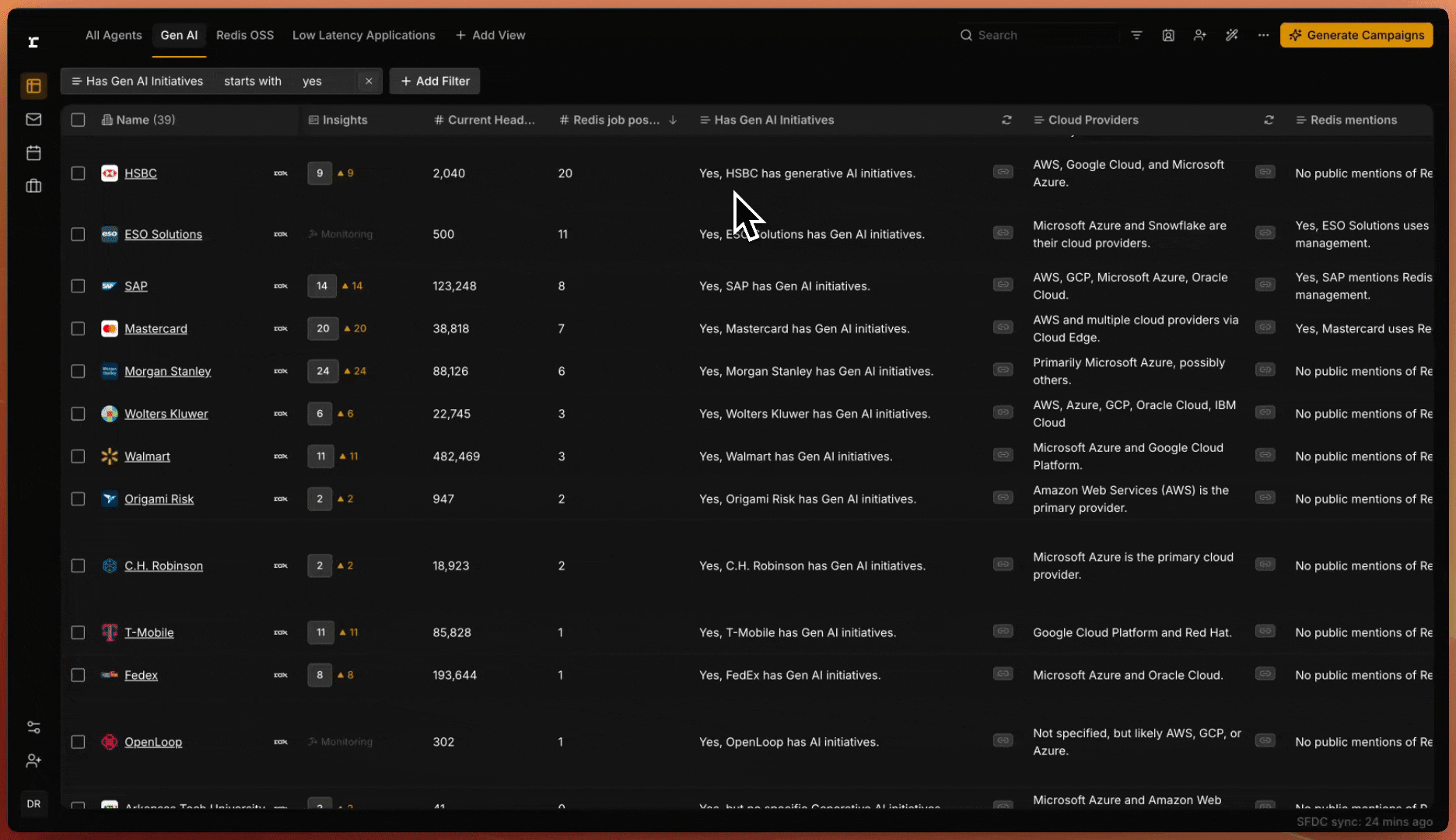The width and height of the screenshot is (1456, 840).
Task: Click the Generate Campaigns button
Action: coord(1356,35)
